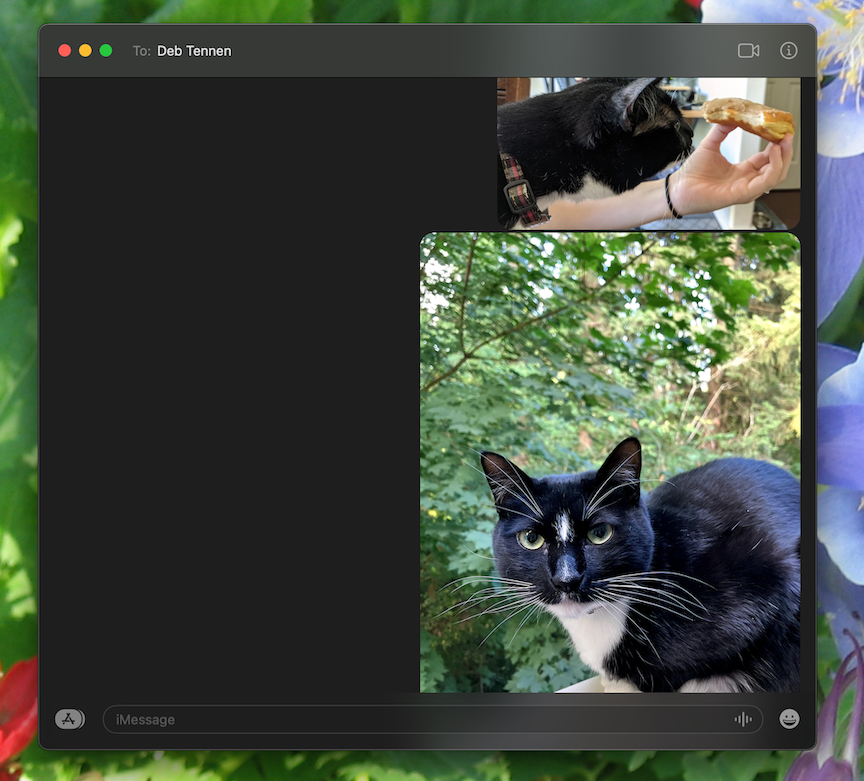Open the photo of the cat sniffing a pastry
The image size is (864, 781).
(x=649, y=153)
